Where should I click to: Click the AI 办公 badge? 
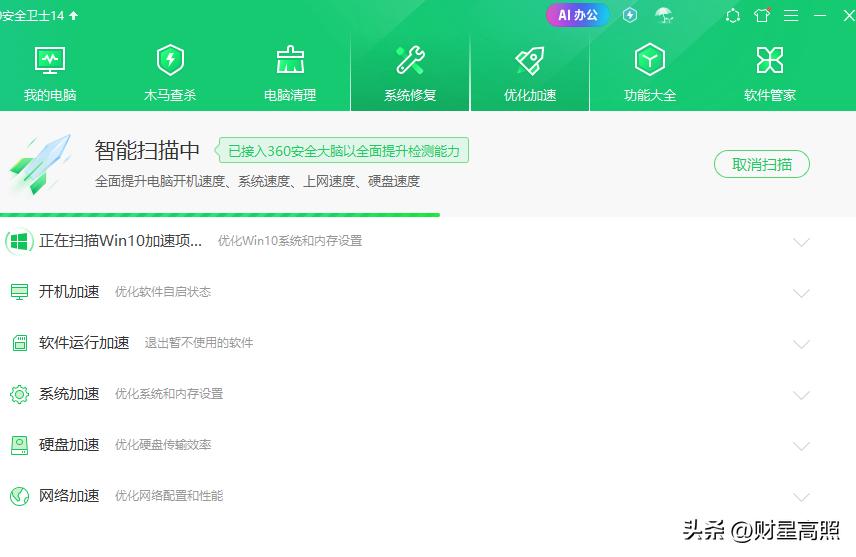578,15
